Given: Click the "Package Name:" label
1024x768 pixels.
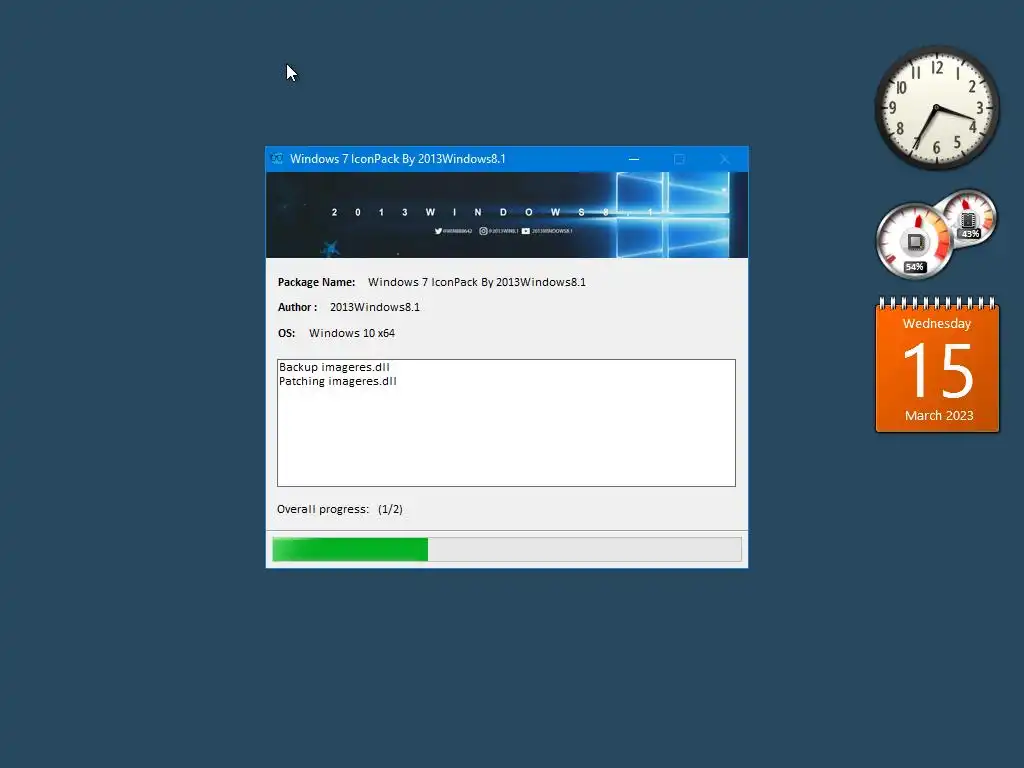Looking at the screenshot, I should coord(316,282).
